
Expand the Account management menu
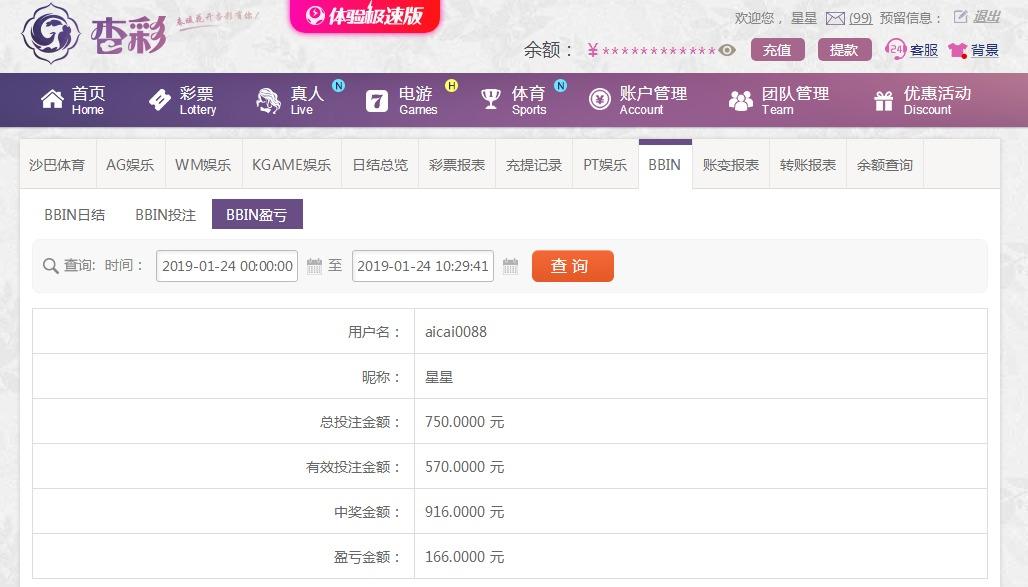coord(638,100)
